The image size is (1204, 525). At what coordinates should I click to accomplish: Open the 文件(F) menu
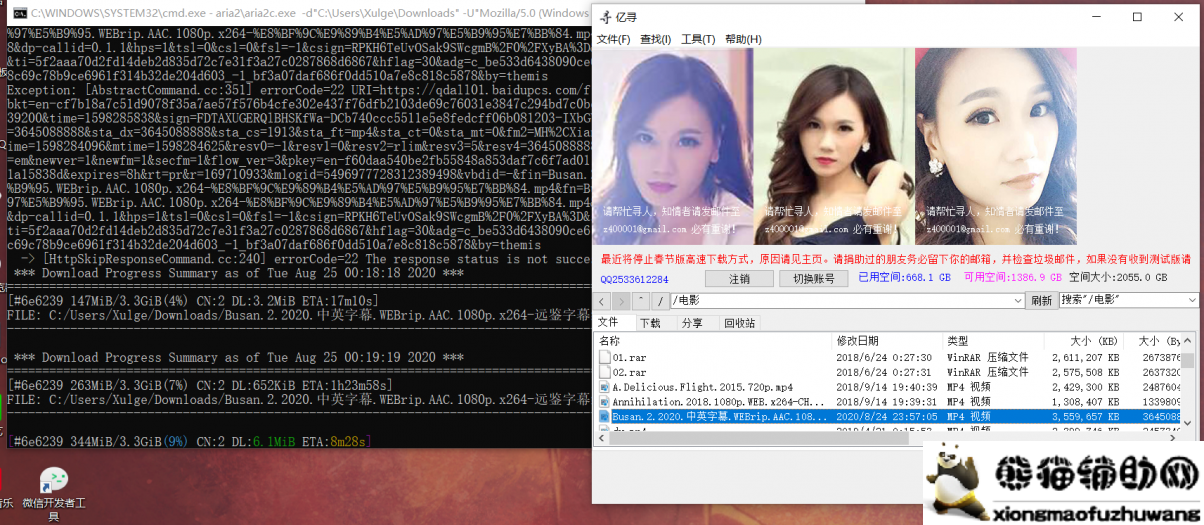[613, 40]
